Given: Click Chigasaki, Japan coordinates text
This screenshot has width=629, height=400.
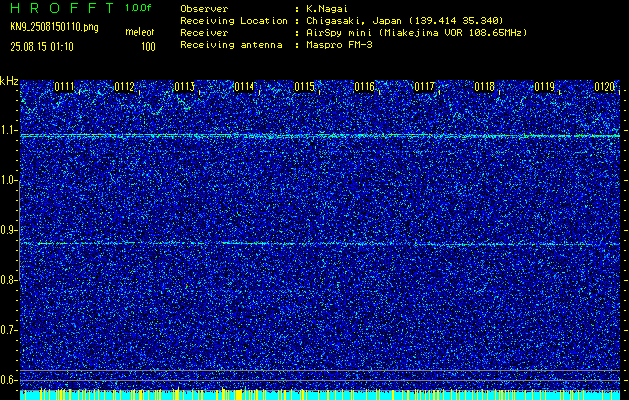Looking at the screenshot, I should (405, 21).
